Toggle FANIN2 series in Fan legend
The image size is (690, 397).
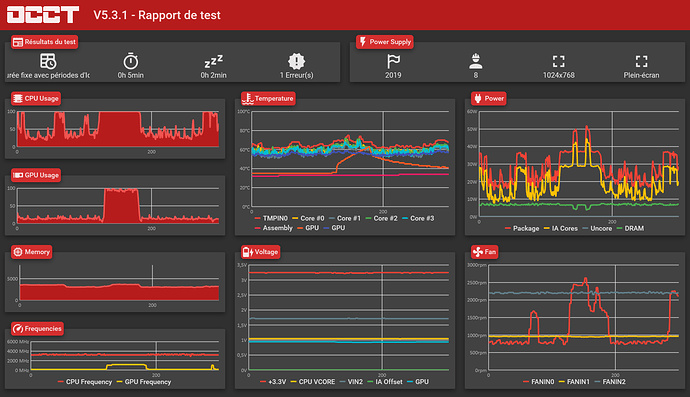point(610,382)
